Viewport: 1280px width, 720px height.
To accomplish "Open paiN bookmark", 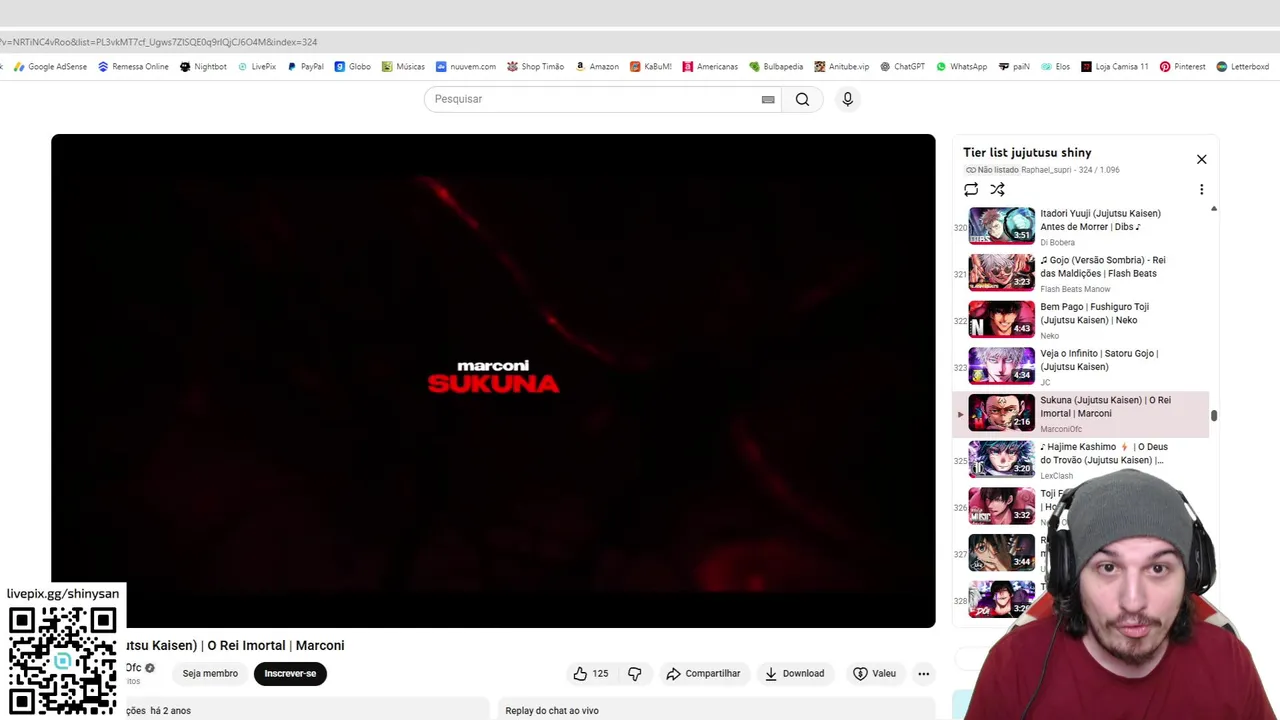I will click(1014, 67).
